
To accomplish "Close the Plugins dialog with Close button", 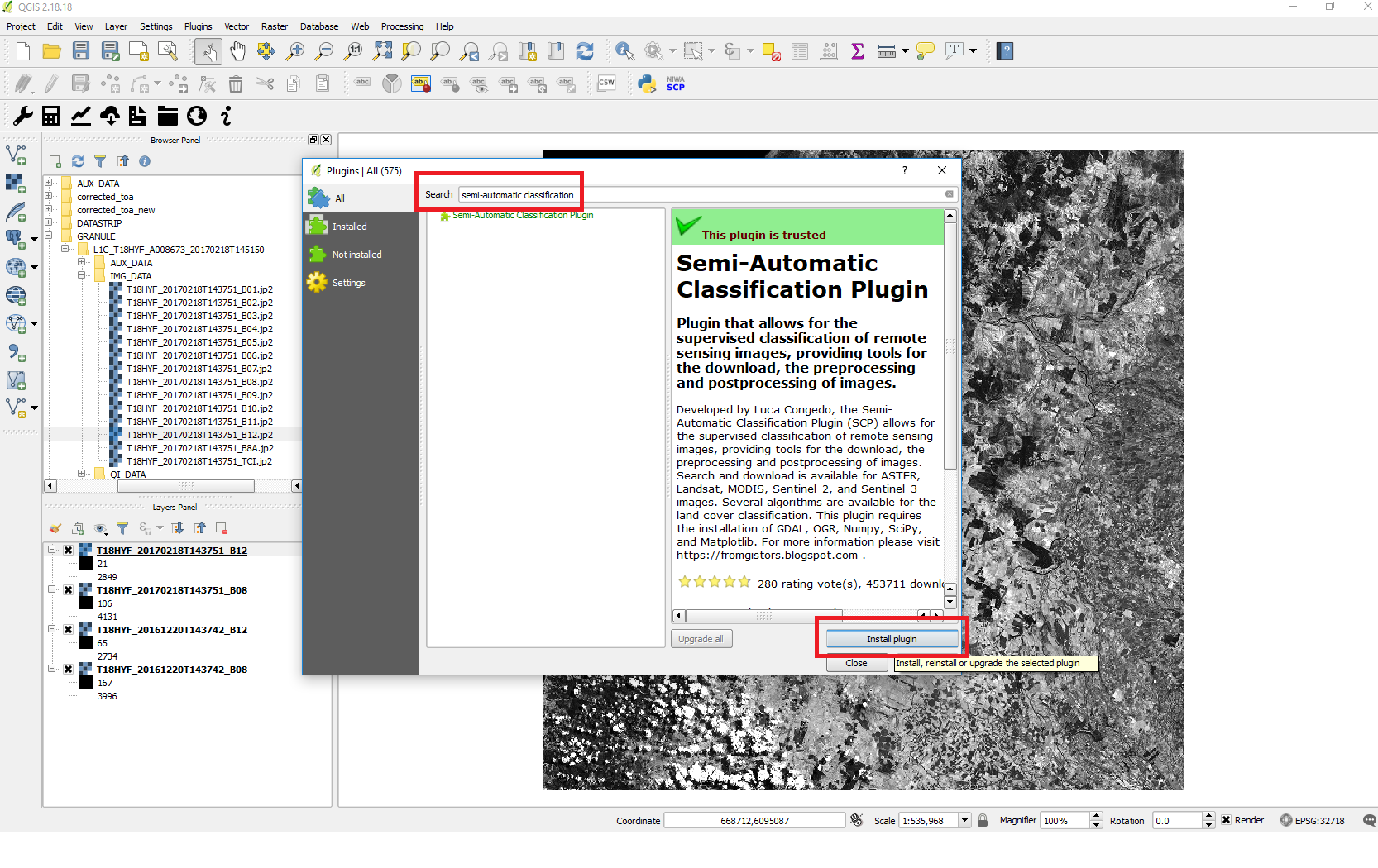I will coord(856,663).
